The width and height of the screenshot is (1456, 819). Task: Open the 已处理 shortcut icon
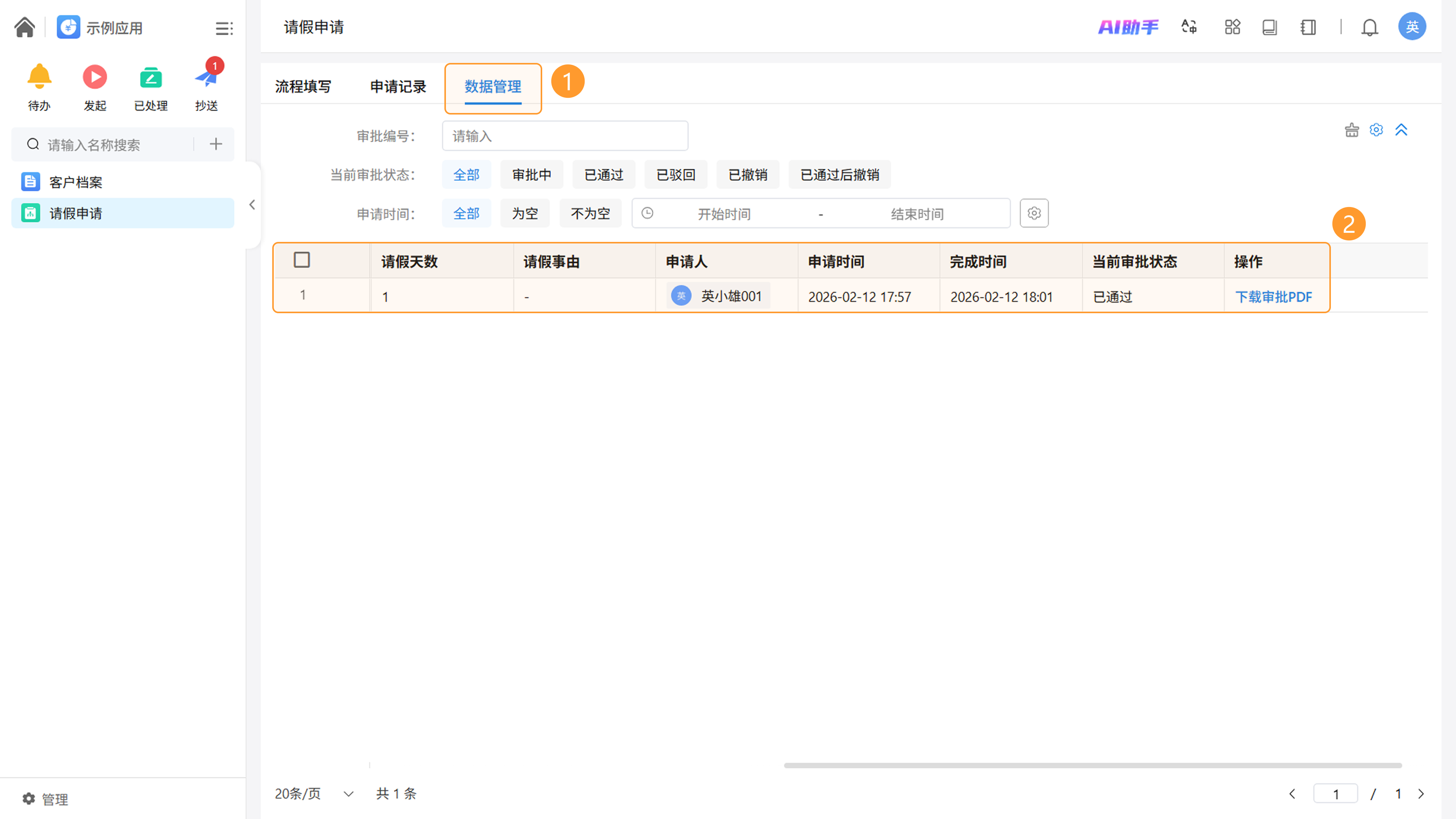coord(151,77)
